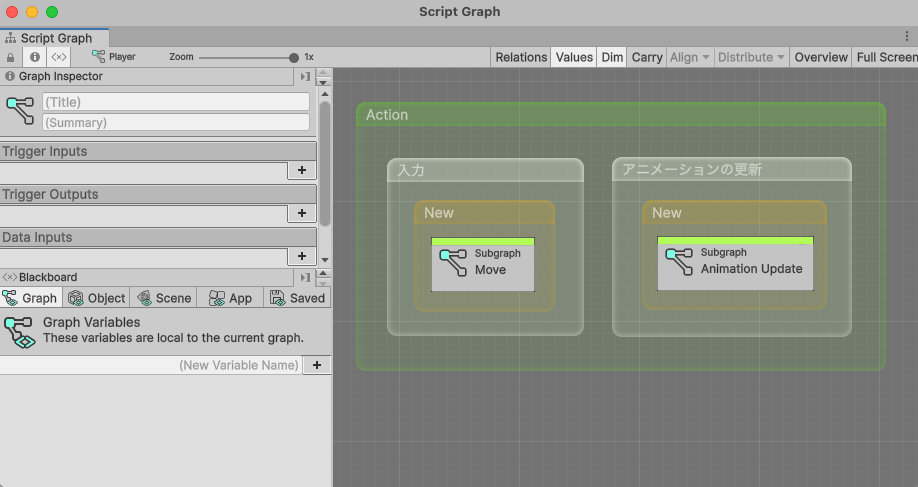The image size is (918, 487).
Task: Select the Move subgraph node label
Action: (x=490, y=270)
